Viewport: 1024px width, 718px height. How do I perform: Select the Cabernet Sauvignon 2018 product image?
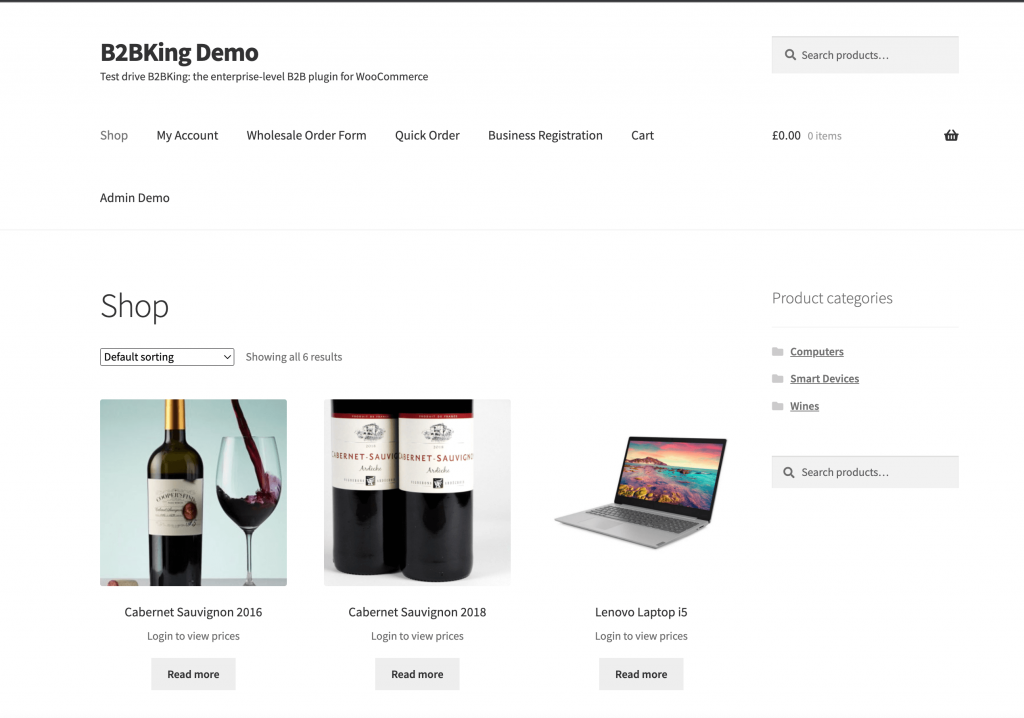417,493
